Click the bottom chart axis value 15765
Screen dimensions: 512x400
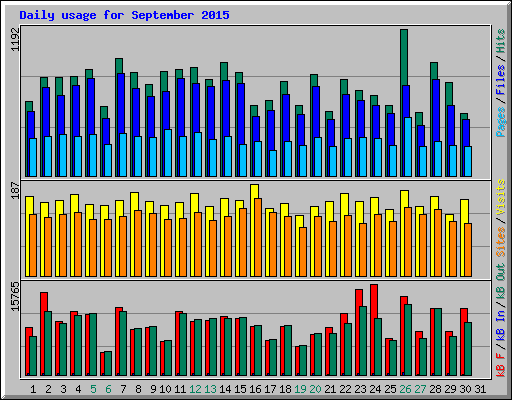coord(15,296)
